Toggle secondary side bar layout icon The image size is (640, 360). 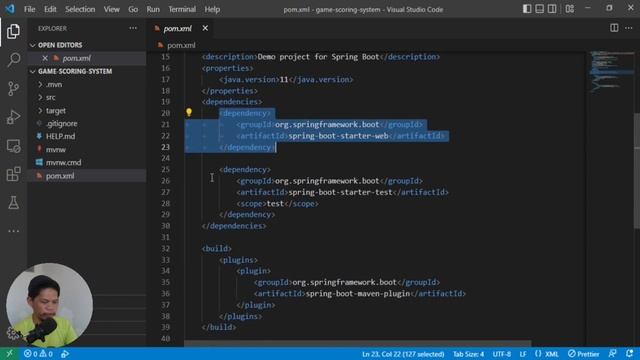[x=552, y=9]
